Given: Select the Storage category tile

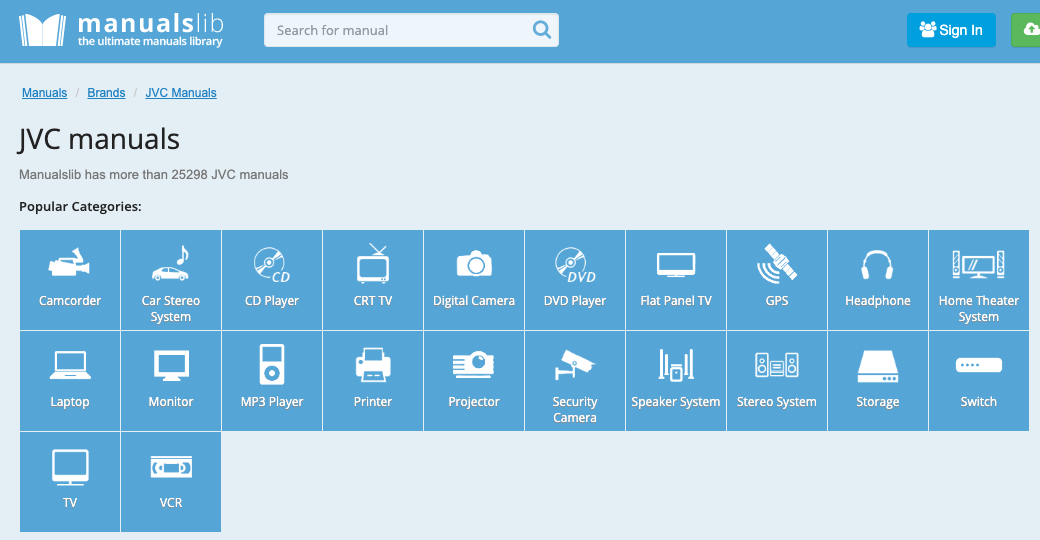Looking at the screenshot, I should point(878,381).
